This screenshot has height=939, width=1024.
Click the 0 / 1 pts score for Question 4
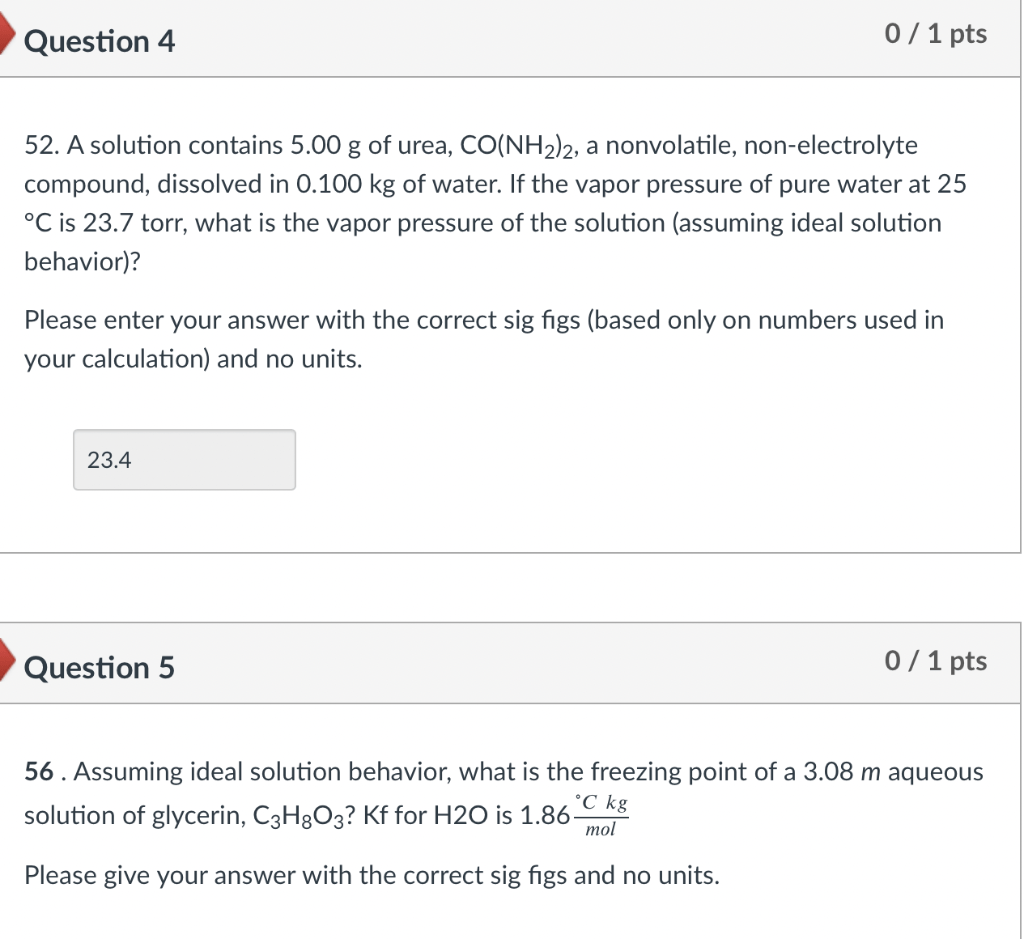(x=935, y=33)
